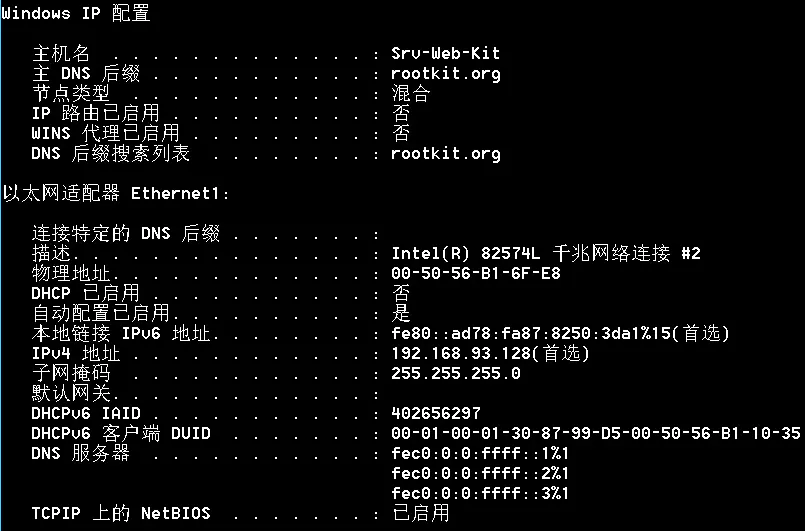Screen dimensions: 805x531
Task: Click the DNS server fec0:0:0:ffff::1%1
Action: click(480, 453)
